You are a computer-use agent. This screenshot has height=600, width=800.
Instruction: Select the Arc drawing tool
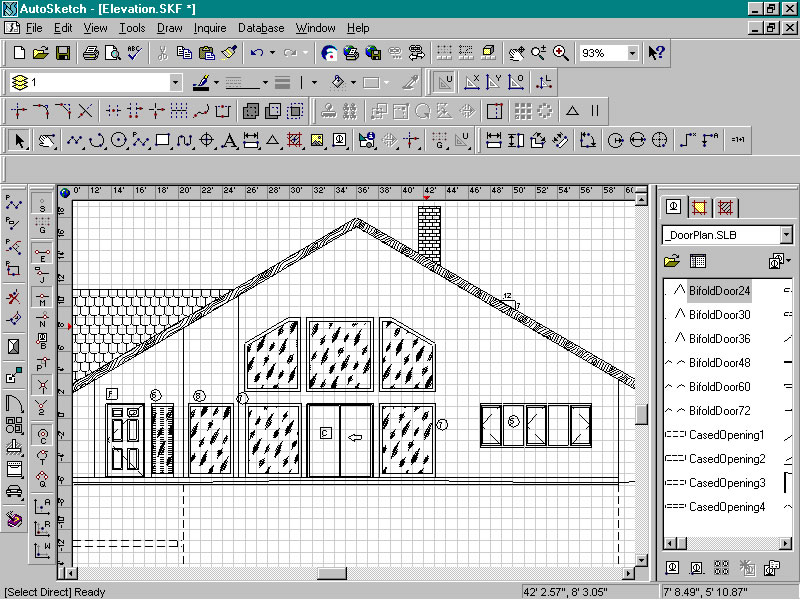pos(97,140)
